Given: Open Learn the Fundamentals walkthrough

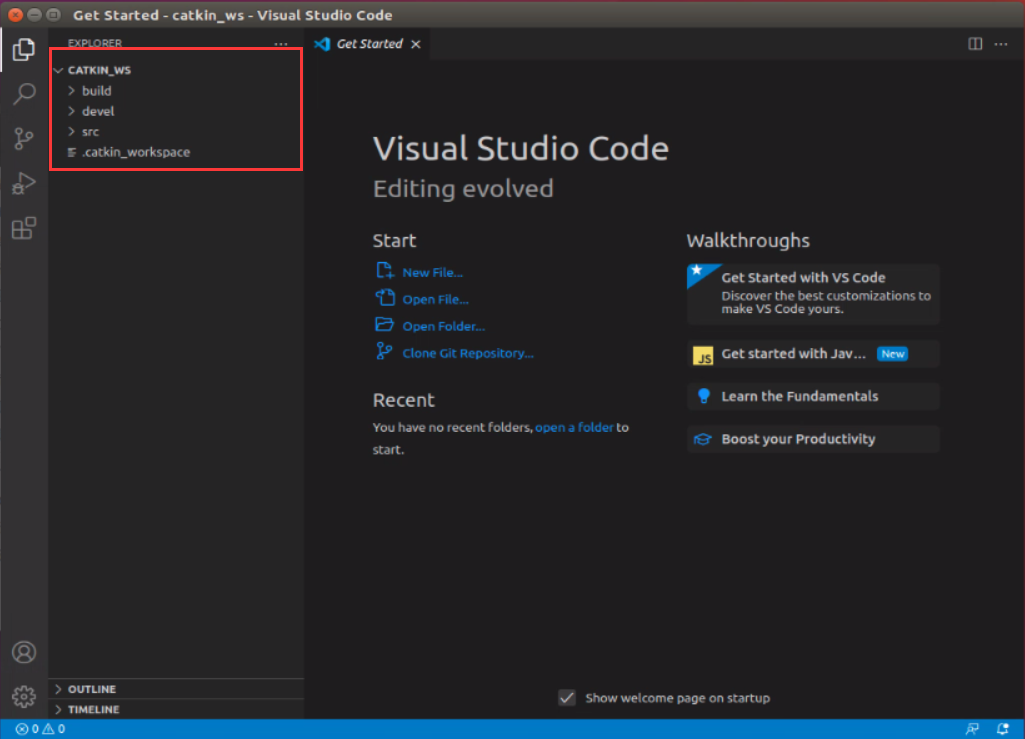Looking at the screenshot, I should (799, 396).
